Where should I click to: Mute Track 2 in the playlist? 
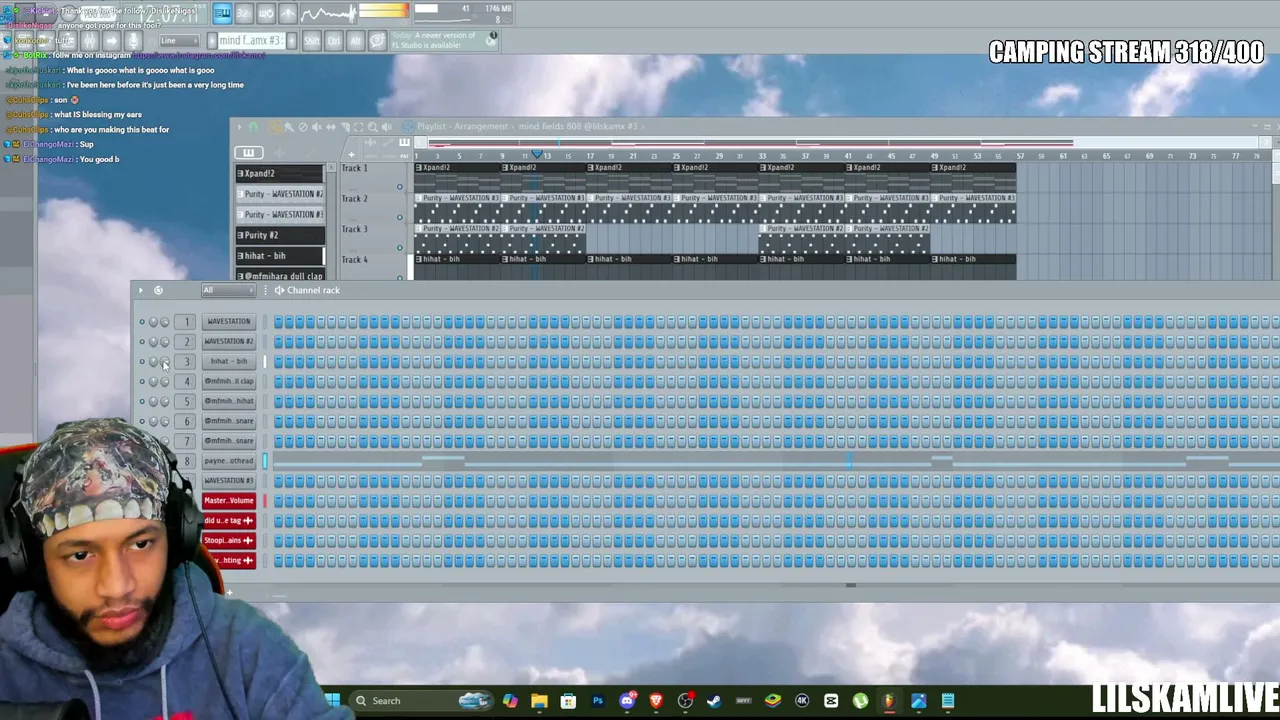400,217
